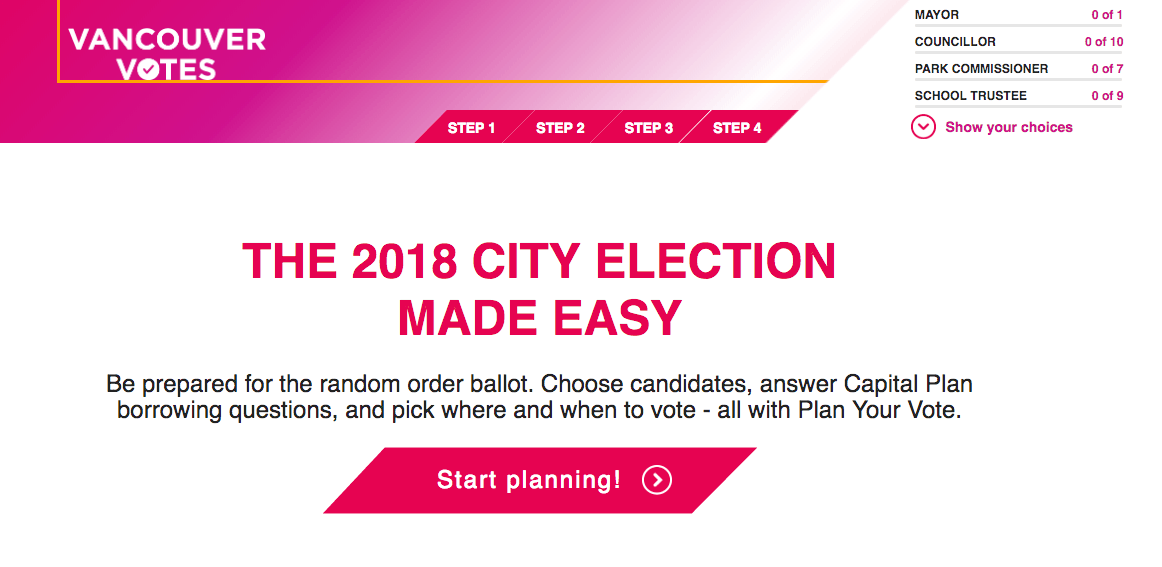Viewport: 1162px width, 567px height.
Task: Click the circled down-chevron beside Show your choices
Action: [x=923, y=127]
